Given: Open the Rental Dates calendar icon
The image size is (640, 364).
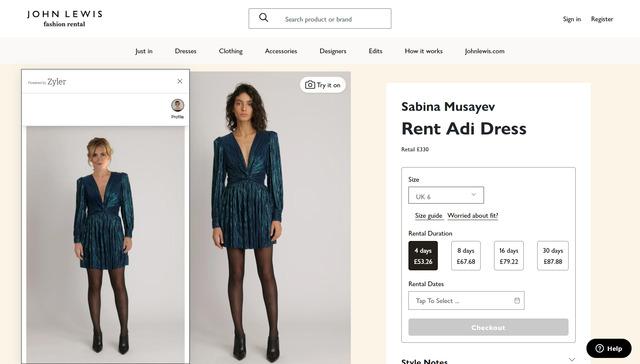Looking at the screenshot, I should tap(517, 300).
